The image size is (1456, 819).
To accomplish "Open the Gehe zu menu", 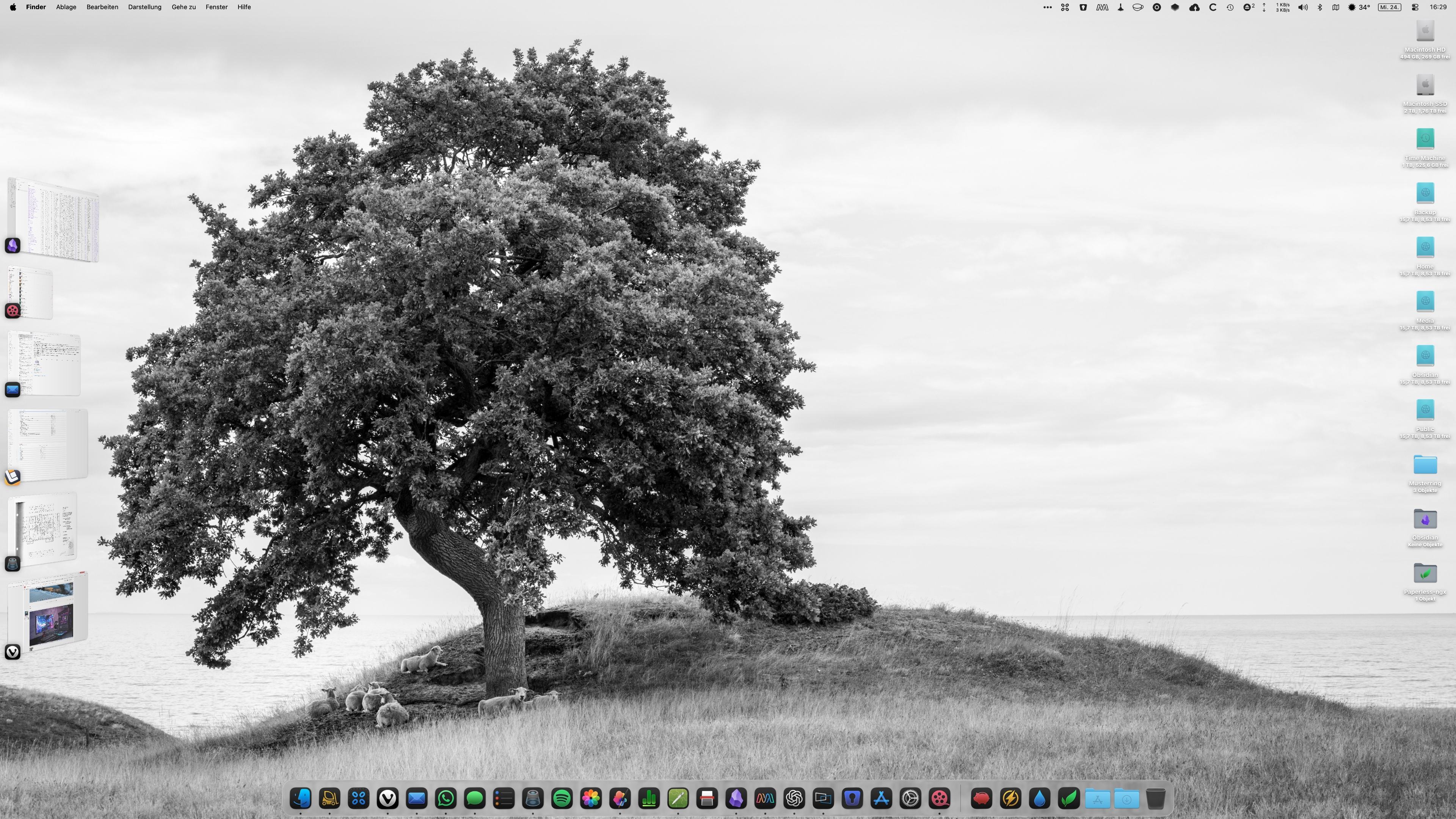I will point(184,7).
